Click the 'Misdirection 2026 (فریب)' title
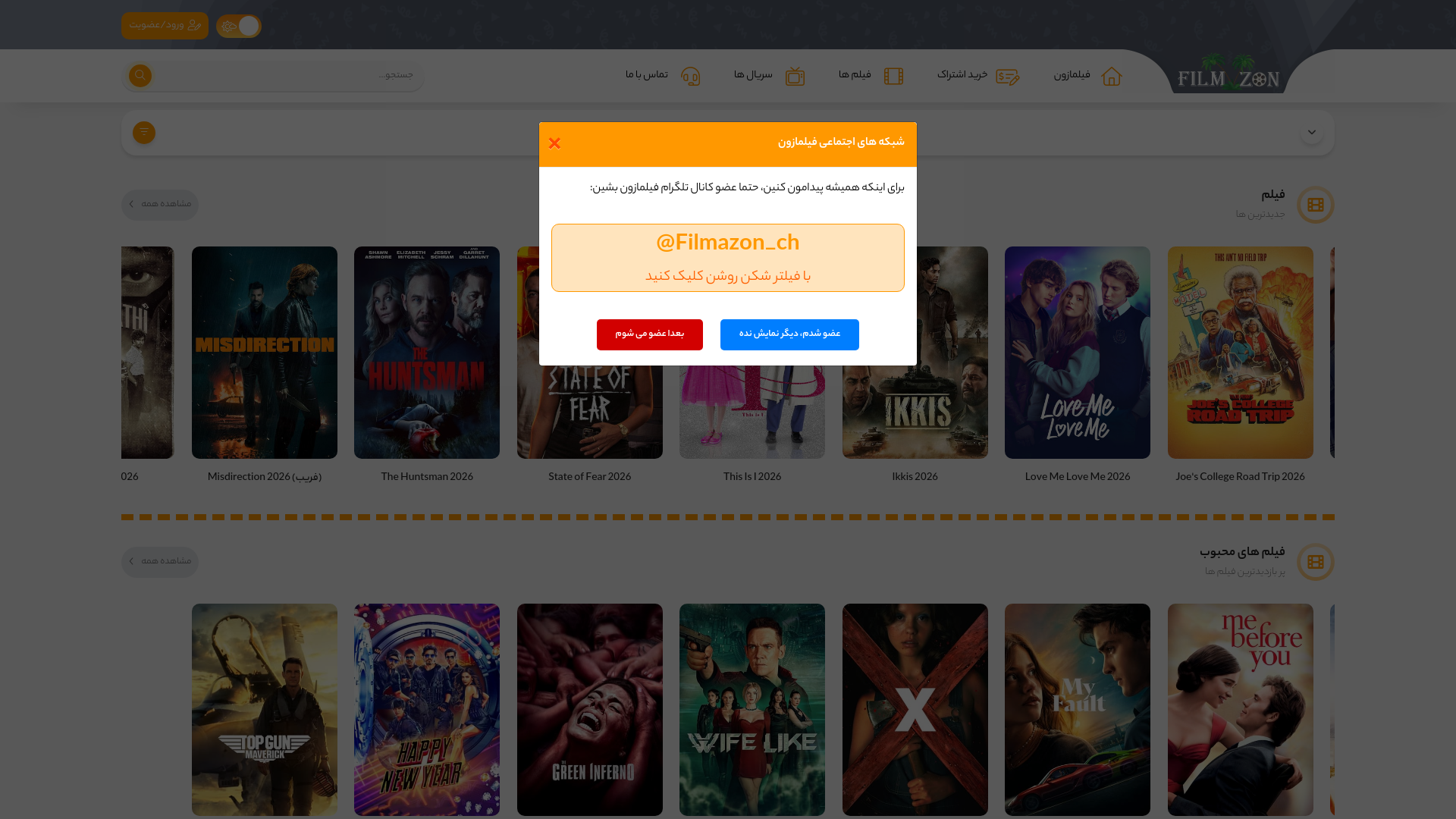1456x819 pixels. pyautogui.click(x=265, y=477)
